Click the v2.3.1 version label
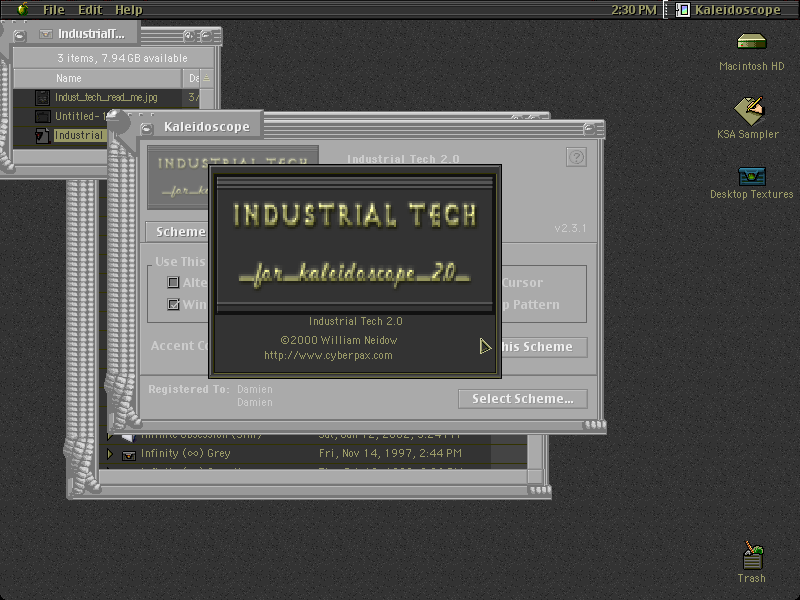The height and width of the screenshot is (600, 800). (x=570, y=228)
